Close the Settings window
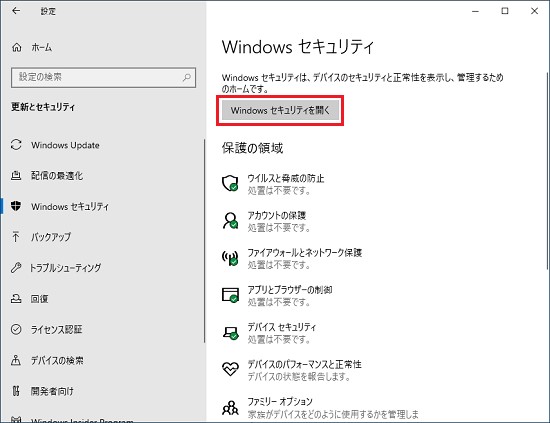The height and width of the screenshot is (423, 550). (534, 11)
